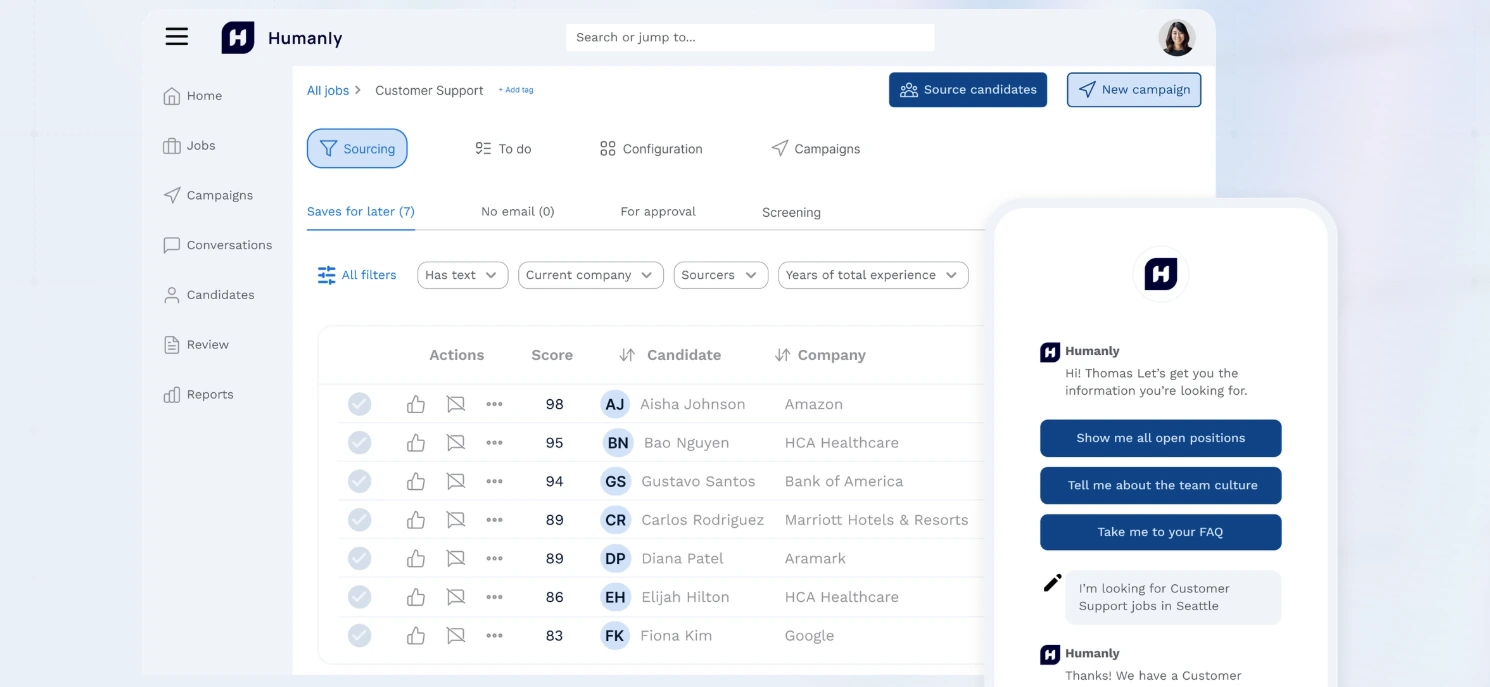Switch to the Configuration tab
This screenshot has width=1490, height=687.
(x=651, y=149)
